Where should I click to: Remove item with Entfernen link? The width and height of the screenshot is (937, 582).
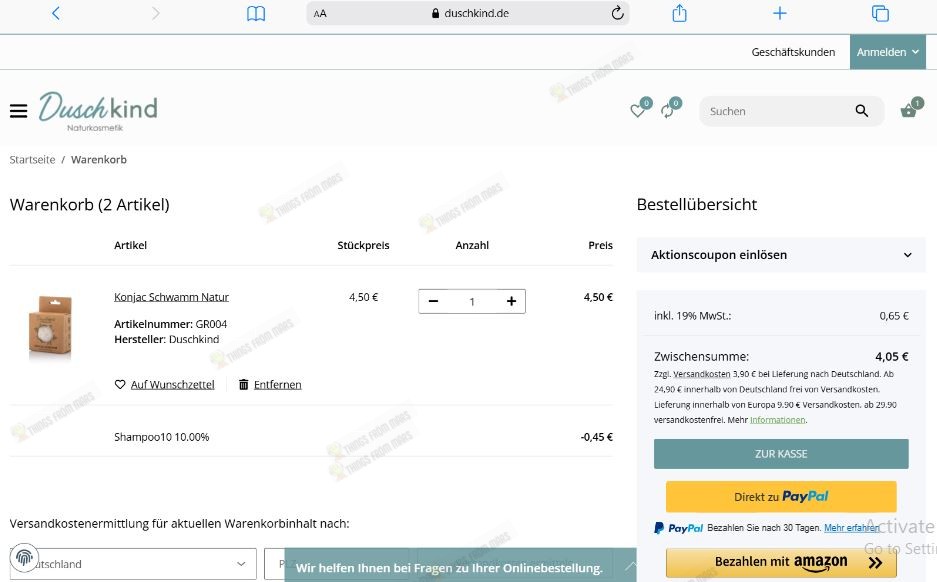click(x=277, y=384)
